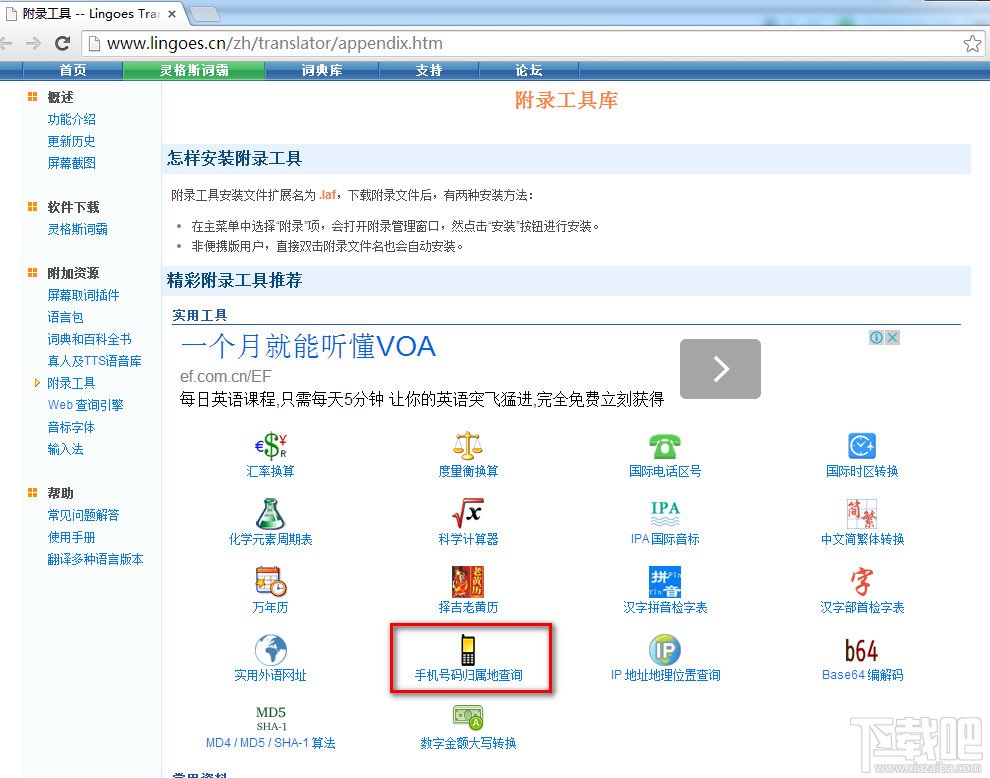Open the 化学元素周期表 periodic table tool

tap(270, 524)
